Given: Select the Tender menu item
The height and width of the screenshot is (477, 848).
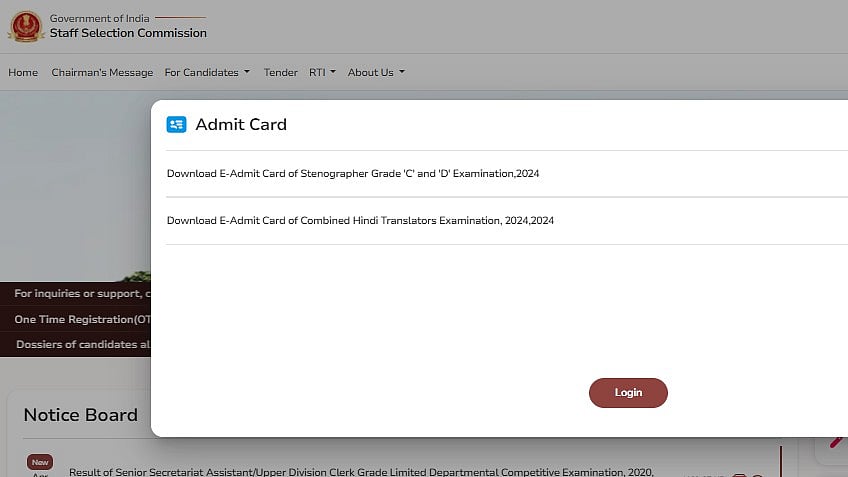Looking at the screenshot, I should (x=280, y=72).
